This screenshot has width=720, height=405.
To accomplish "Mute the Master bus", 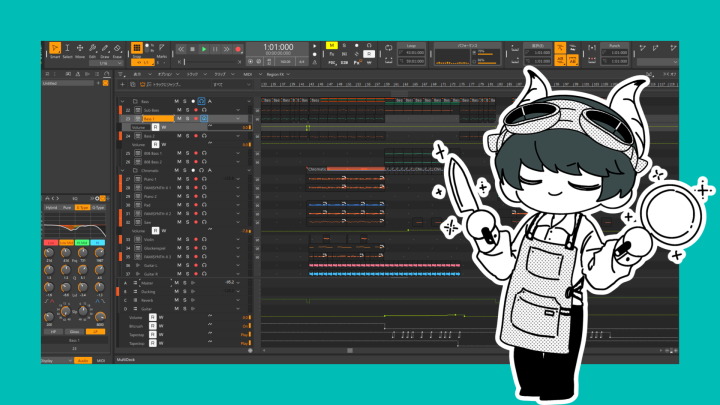I will click(176, 283).
